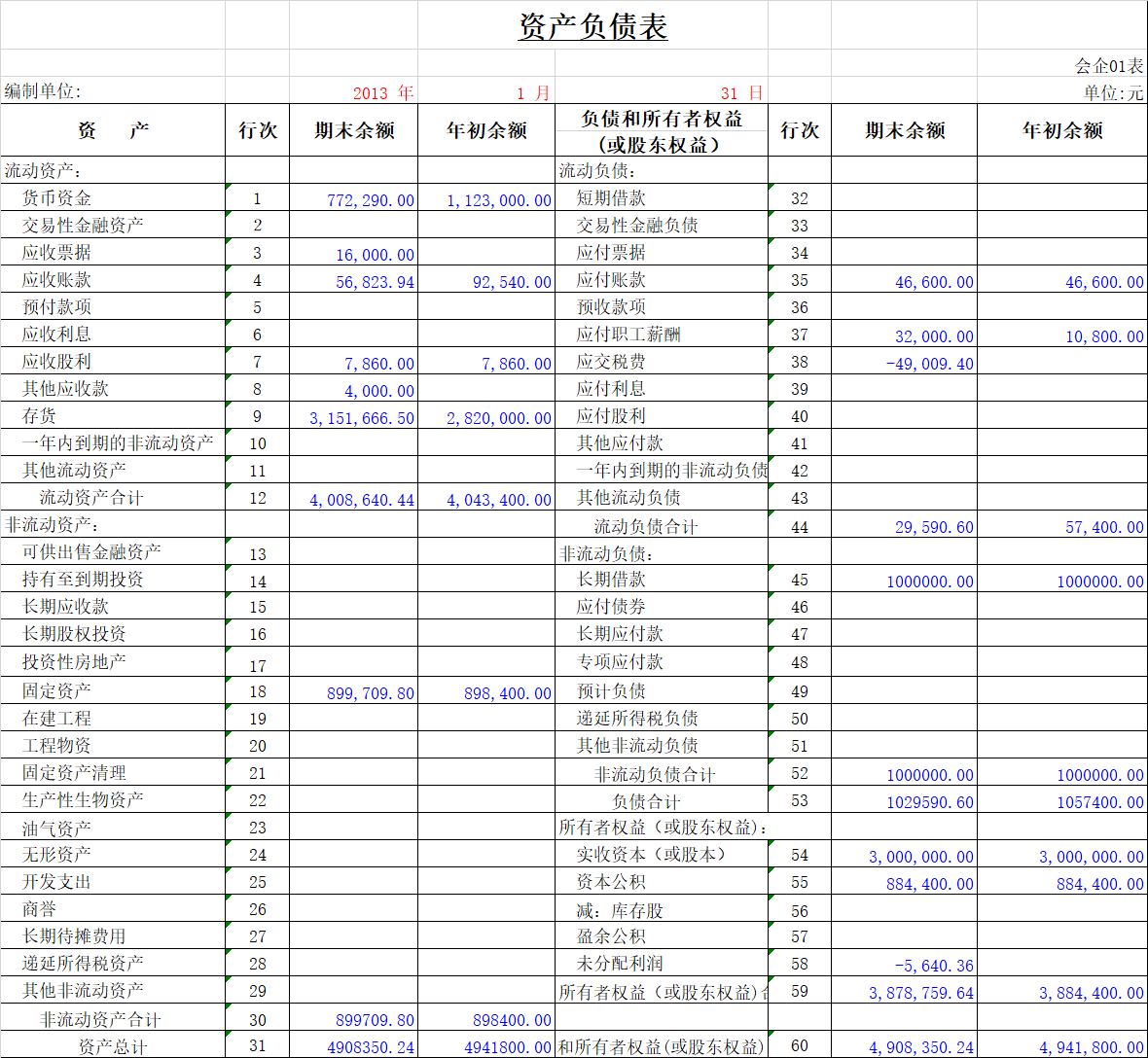Select the 递延所得税资产 row label
Image resolution: width=1148 pixels, height=1058 pixels.
point(83,963)
